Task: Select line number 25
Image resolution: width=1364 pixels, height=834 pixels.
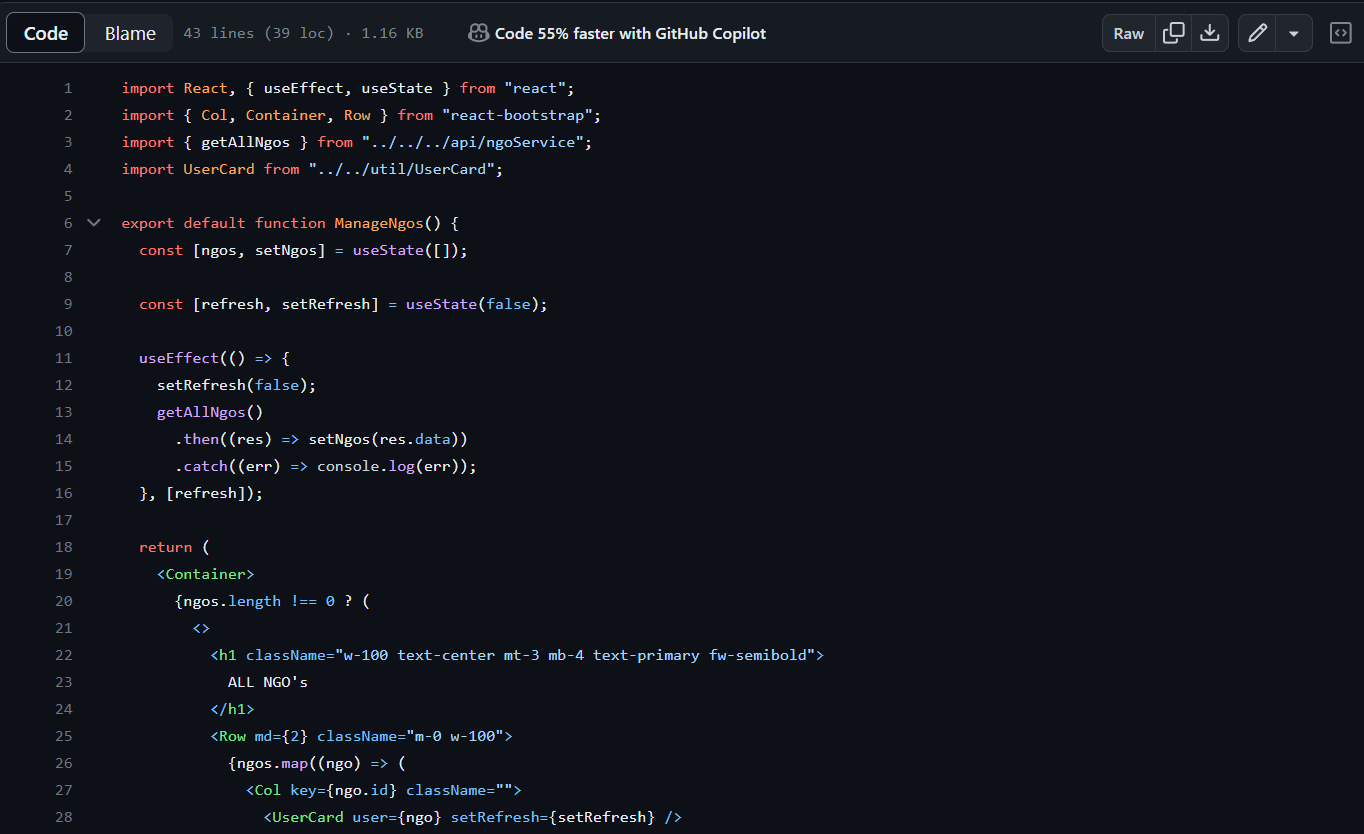Action: [64, 736]
